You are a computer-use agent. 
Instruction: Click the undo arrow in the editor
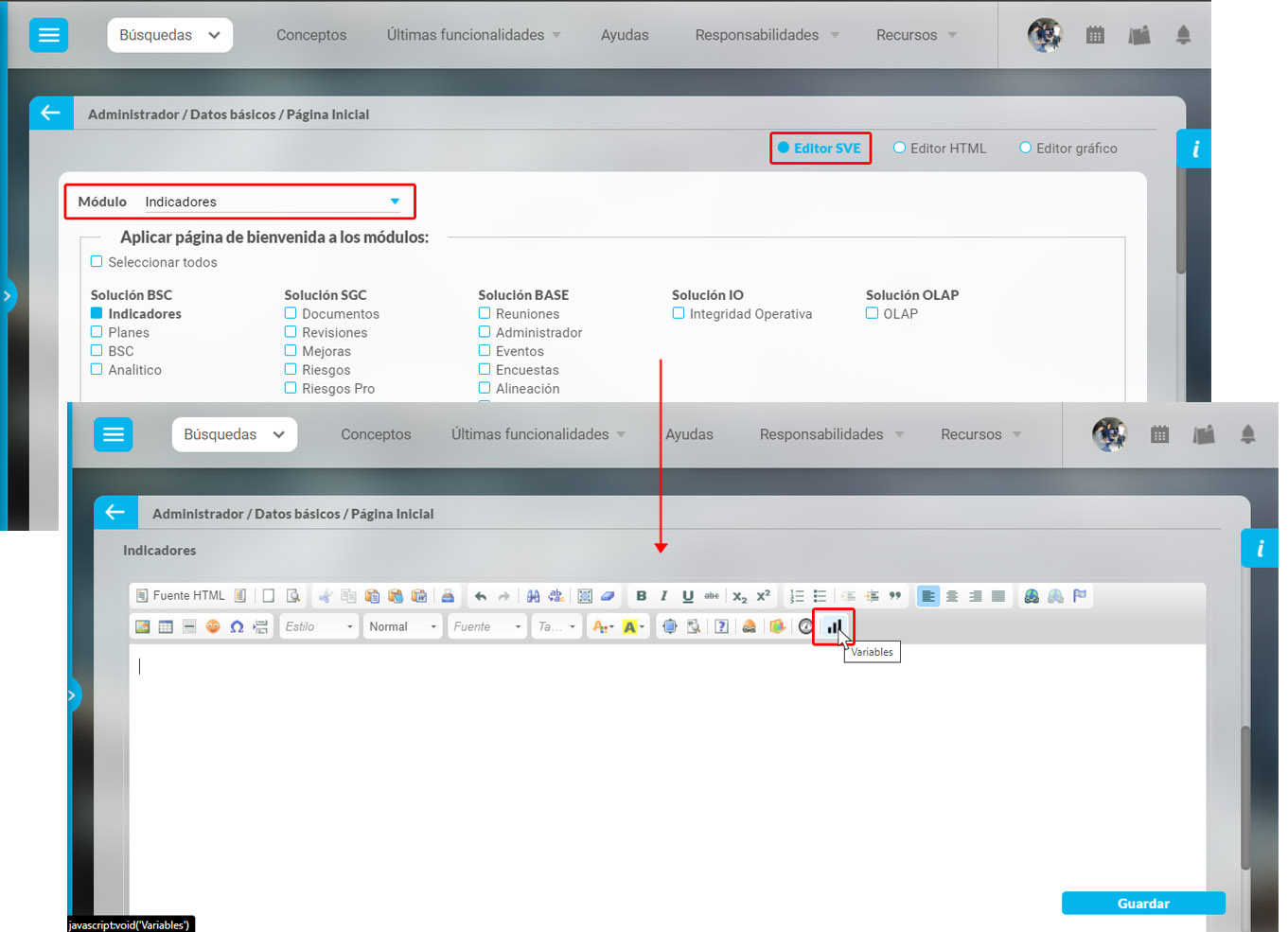click(x=481, y=596)
